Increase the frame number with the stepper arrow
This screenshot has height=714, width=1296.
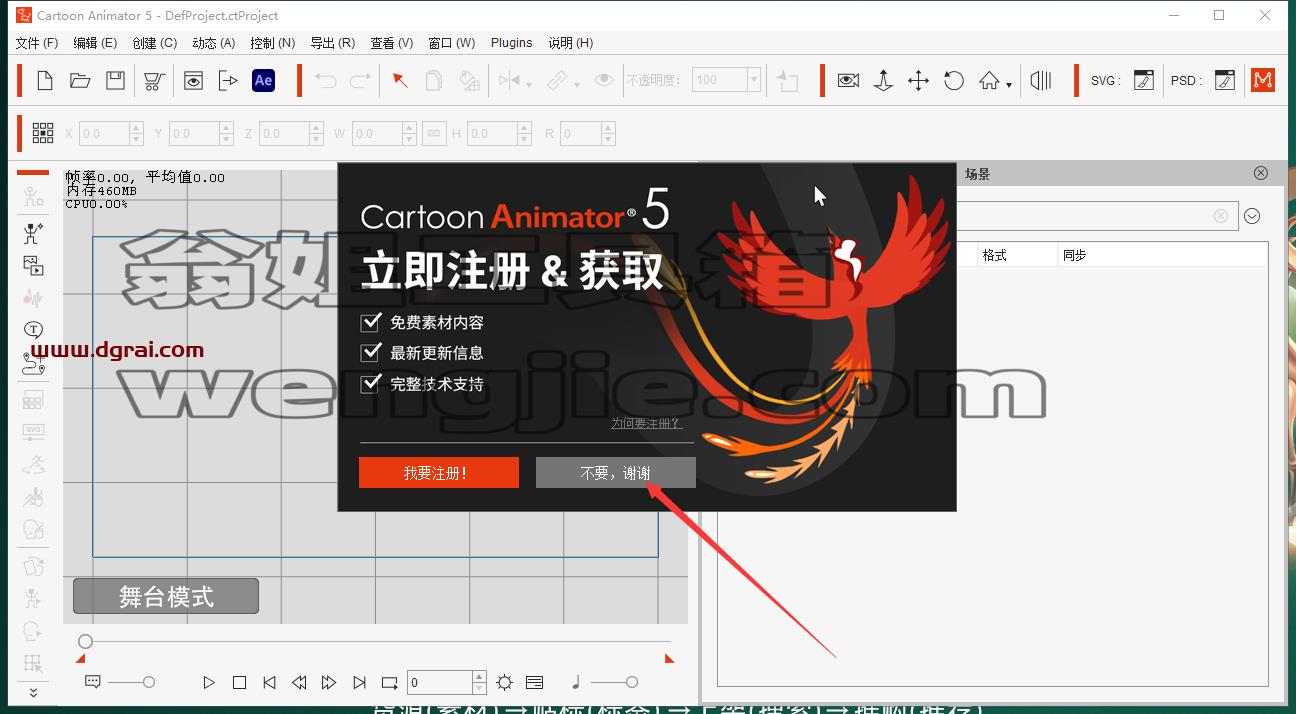tap(480, 677)
